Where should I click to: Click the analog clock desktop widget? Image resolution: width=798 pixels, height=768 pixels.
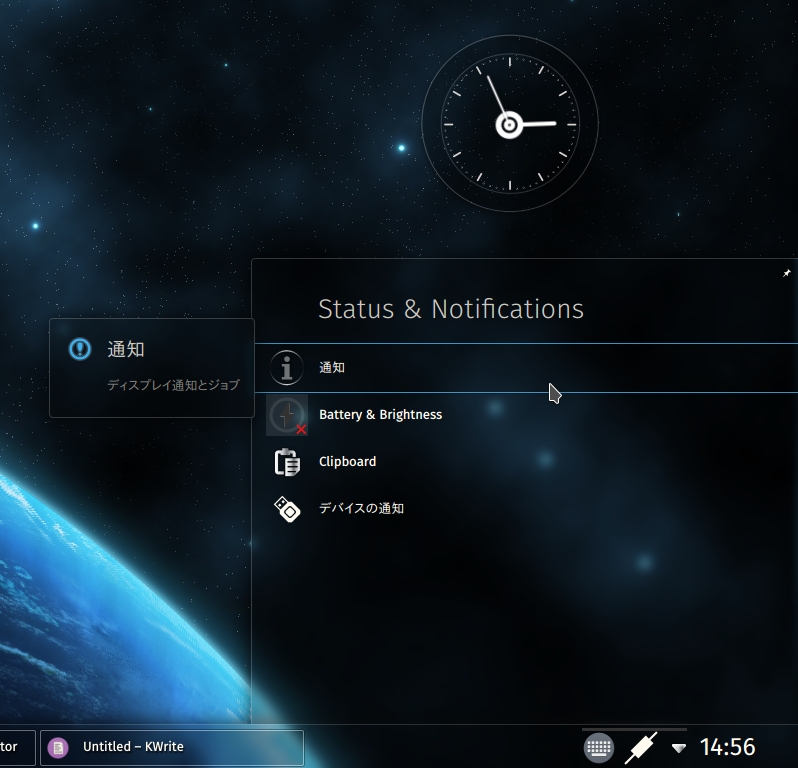click(509, 124)
